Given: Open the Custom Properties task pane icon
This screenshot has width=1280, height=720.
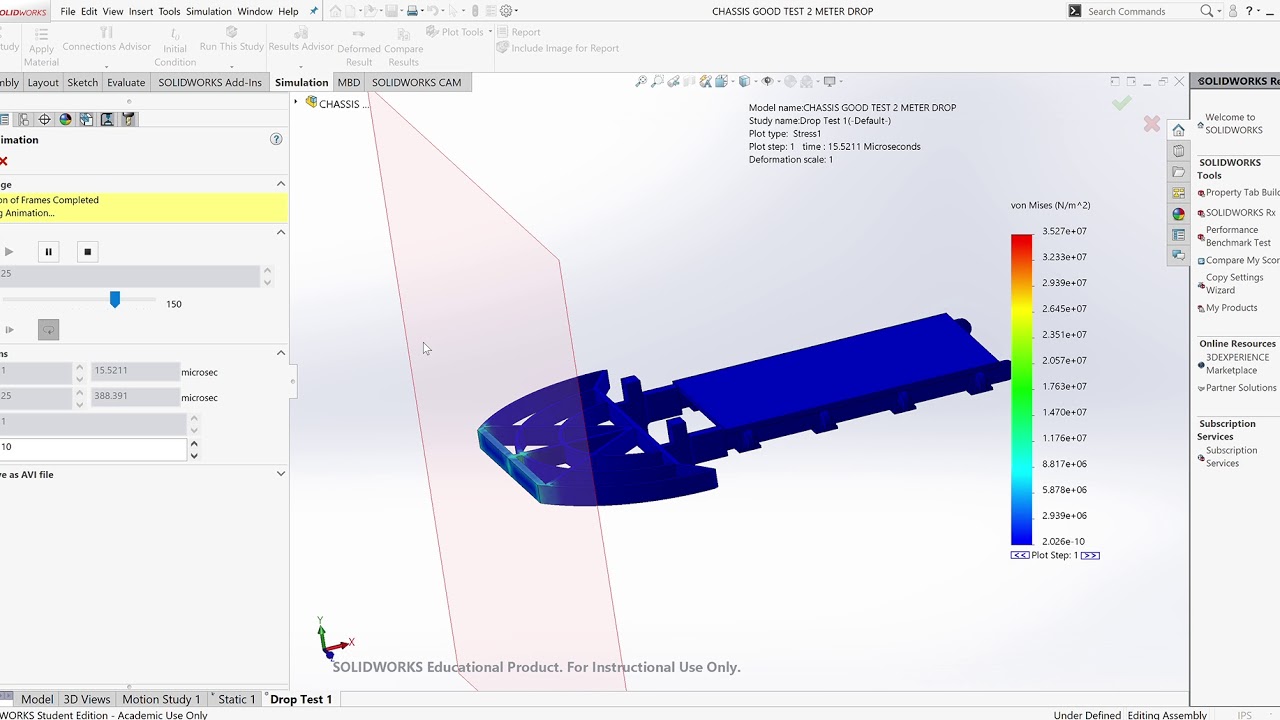Looking at the screenshot, I should pos(1178,235).
